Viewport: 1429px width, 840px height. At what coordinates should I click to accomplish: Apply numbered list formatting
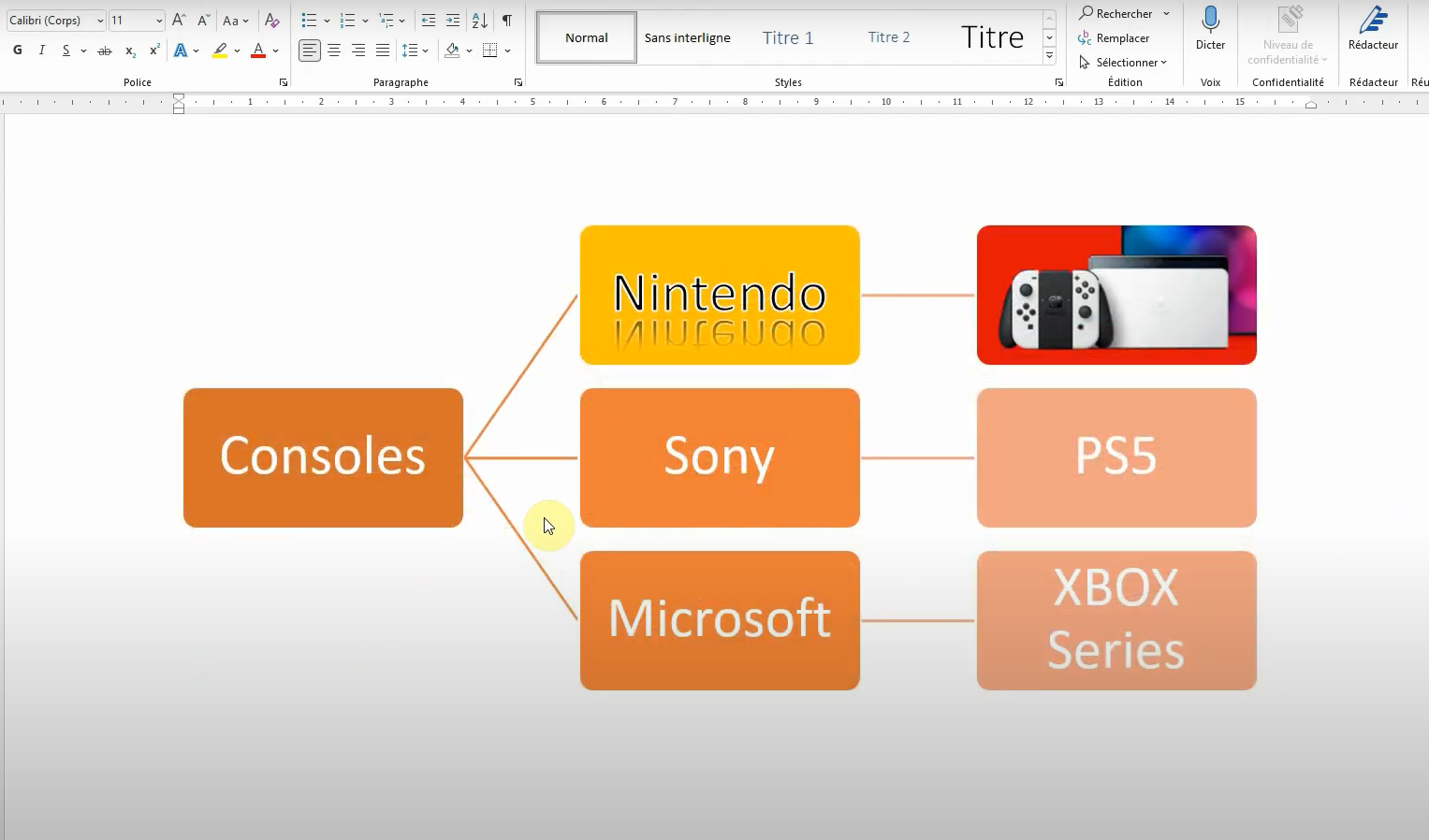pyautogui.click(x=347, y=20)
